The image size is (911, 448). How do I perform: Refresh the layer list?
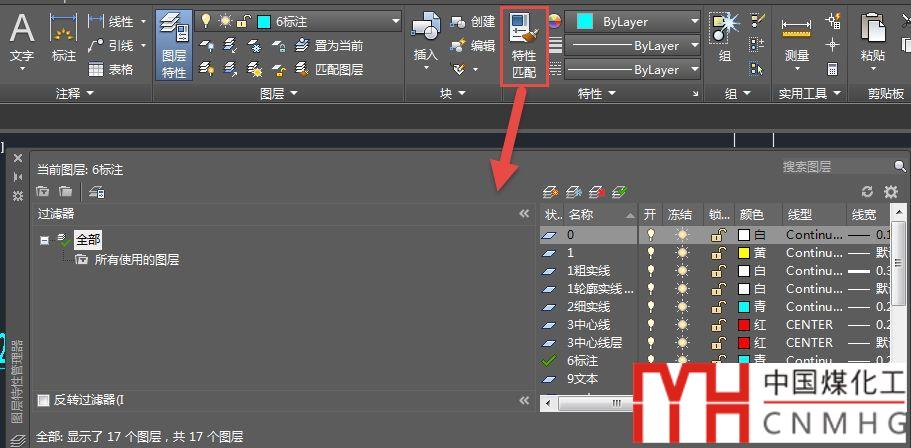click(867, 192)
